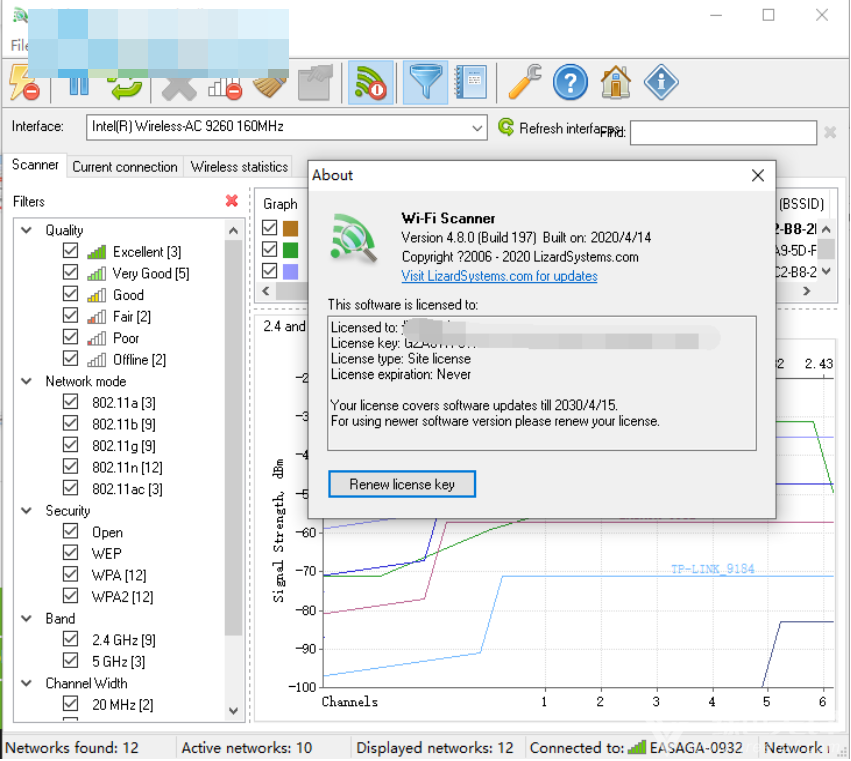851x761 pixels.
Task: Clear the Find field with gray X
Action: [x=830, y=132]
